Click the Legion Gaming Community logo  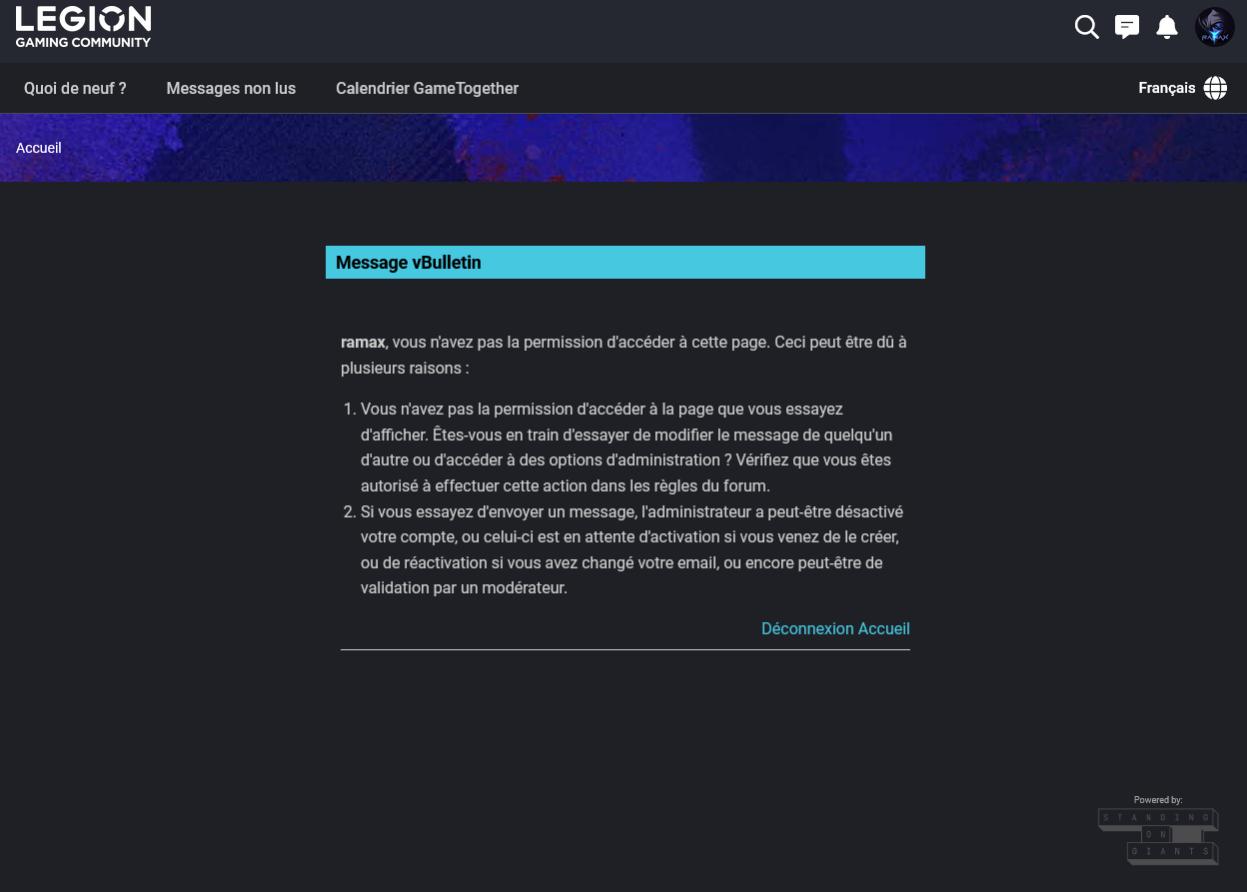coord(83,26)
